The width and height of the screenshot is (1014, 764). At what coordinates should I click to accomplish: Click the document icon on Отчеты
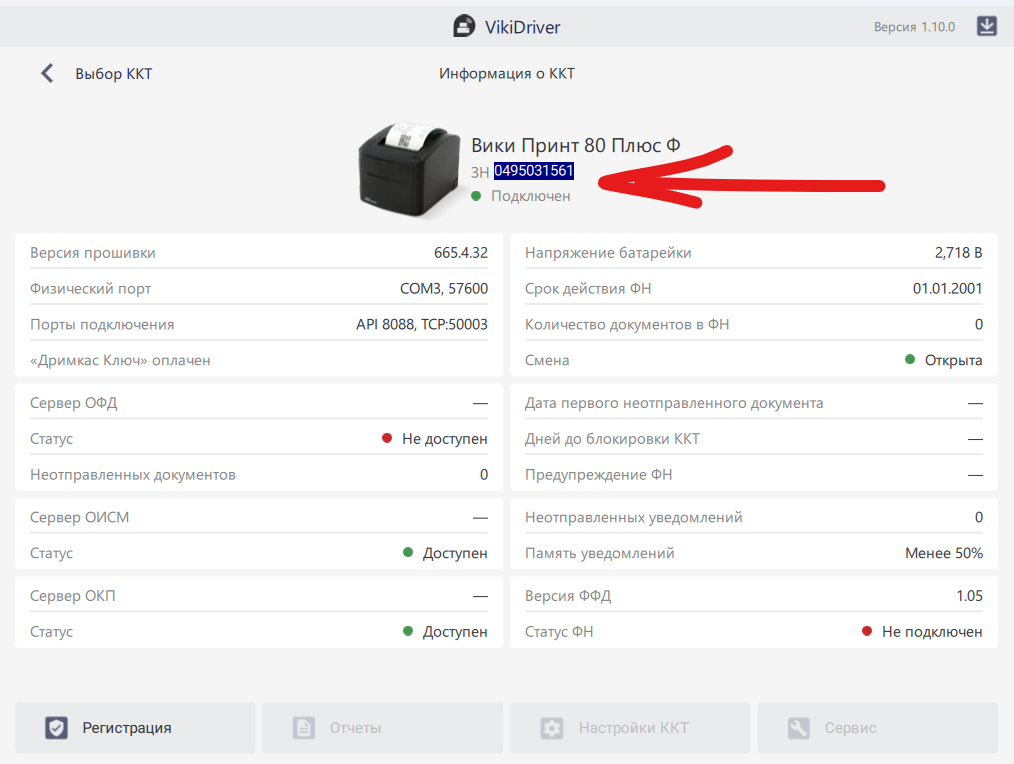[303, 728]
